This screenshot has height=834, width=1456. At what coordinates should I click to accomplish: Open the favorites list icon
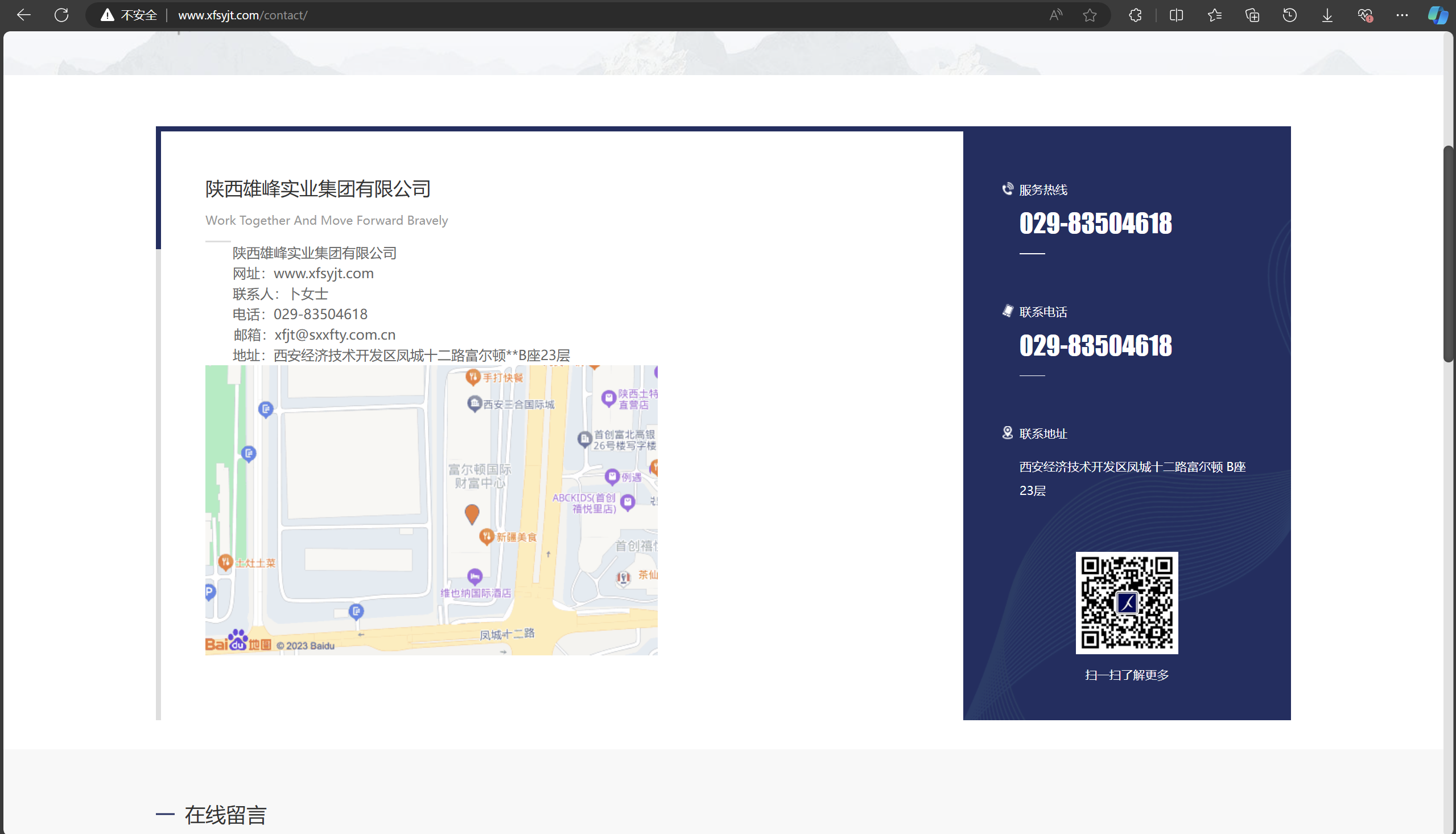(x=1214, y=15)
